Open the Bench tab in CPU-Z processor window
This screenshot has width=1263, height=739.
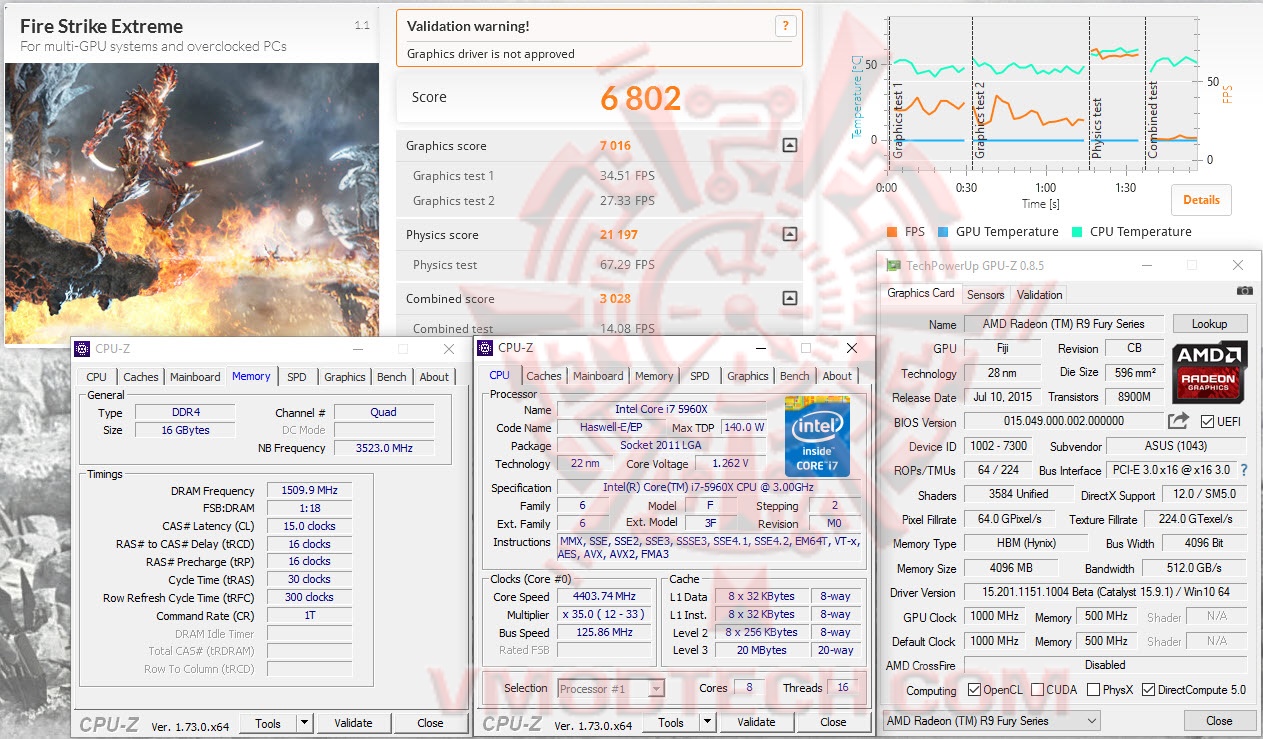(794, 376)
